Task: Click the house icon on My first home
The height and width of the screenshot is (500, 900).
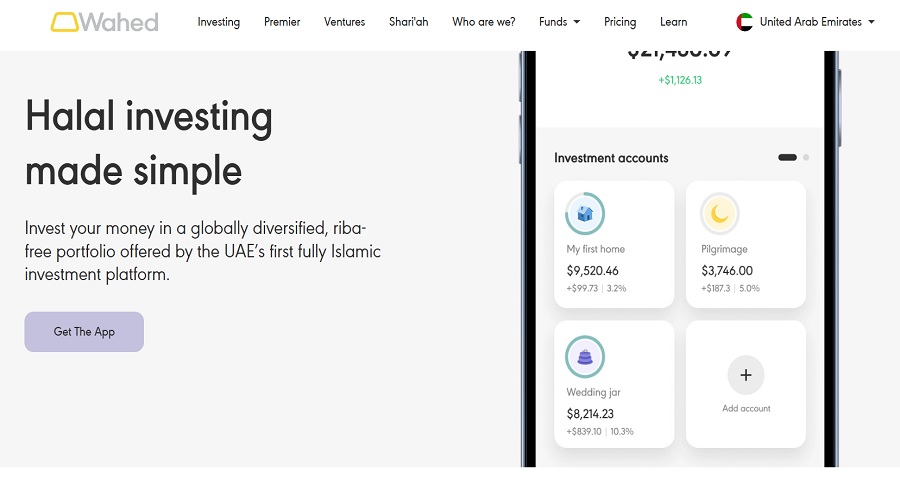Action: [x=585, y=213]
